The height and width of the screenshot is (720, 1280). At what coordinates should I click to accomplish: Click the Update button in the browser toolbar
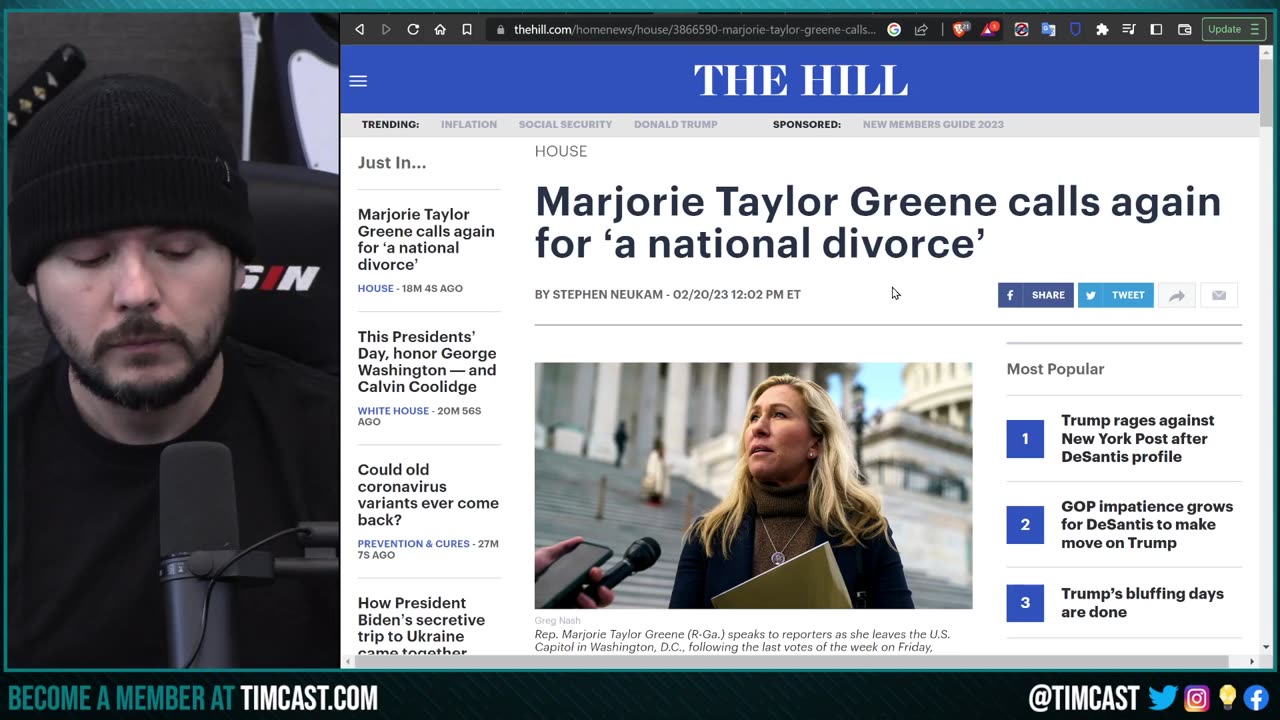click(x=1232, y=30)
